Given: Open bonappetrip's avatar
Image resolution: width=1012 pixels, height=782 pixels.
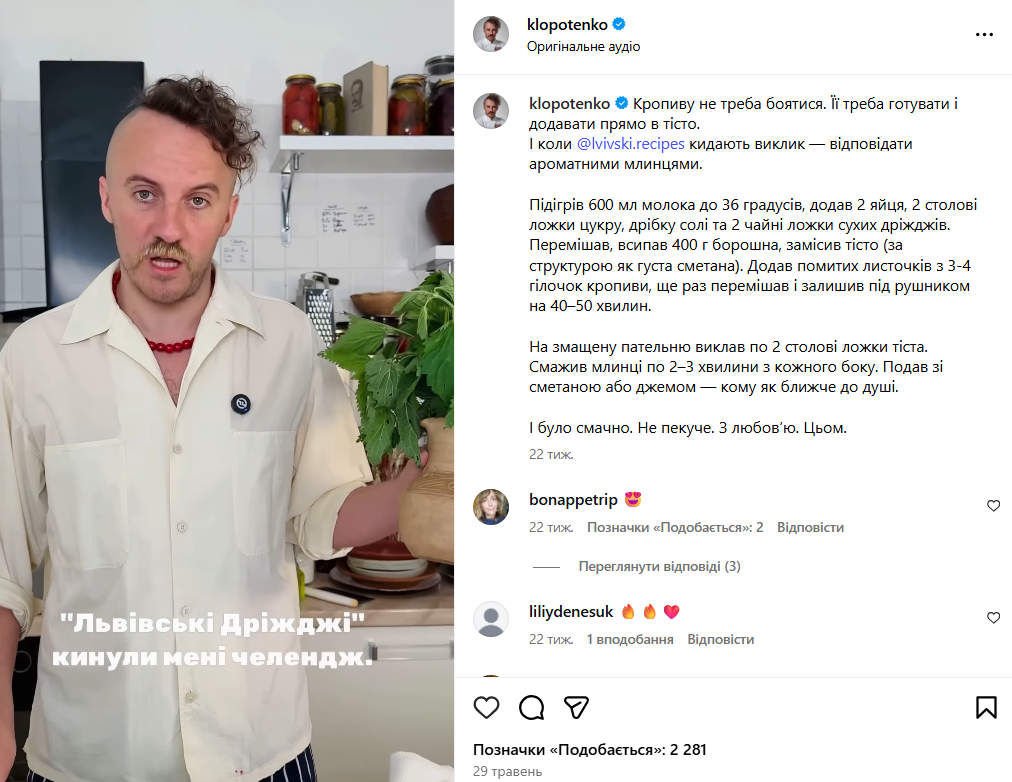Looking at the screenshot, I should pyautogui.click(x=491, y=506).
